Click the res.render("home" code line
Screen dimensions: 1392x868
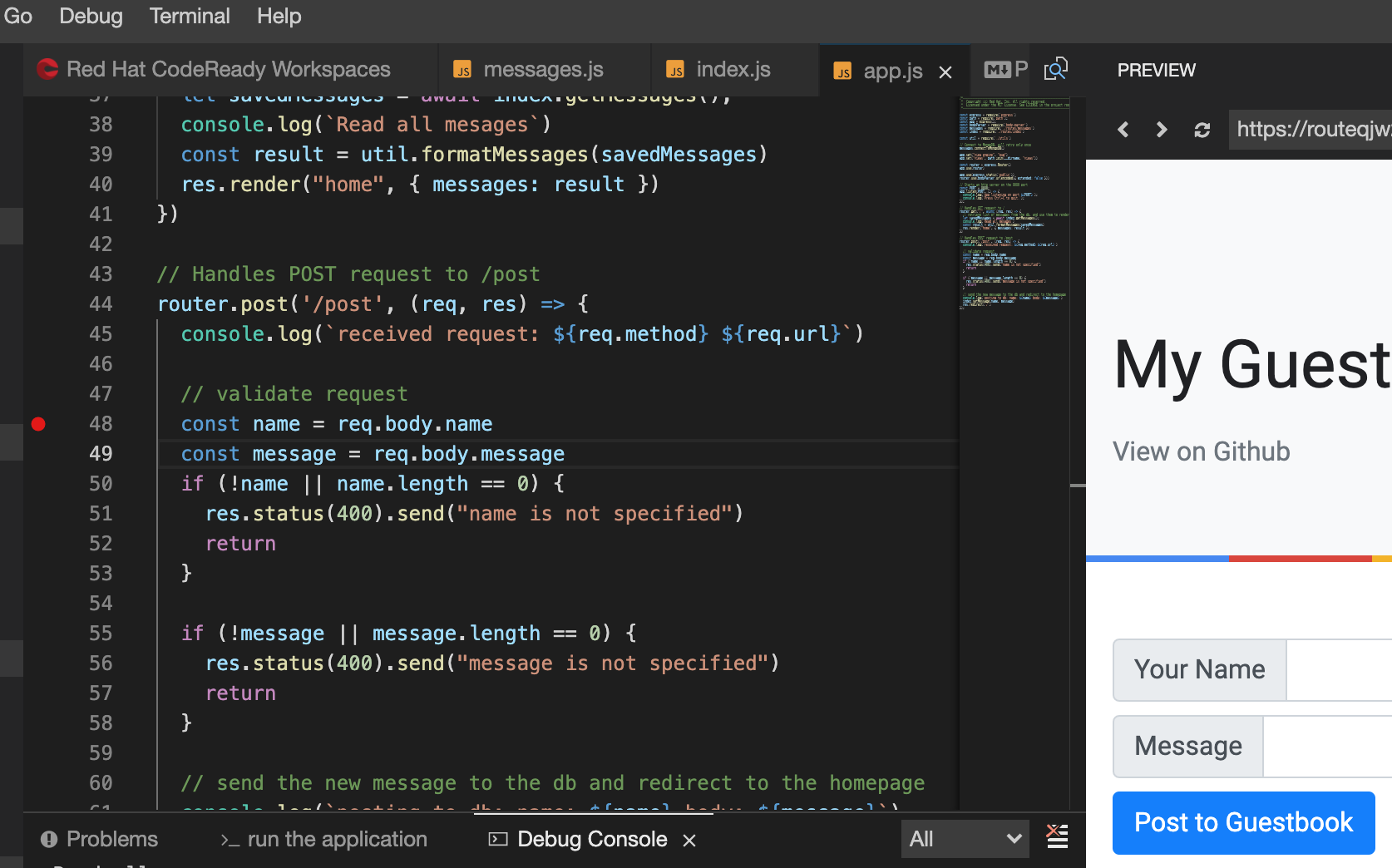click(420, 185)
